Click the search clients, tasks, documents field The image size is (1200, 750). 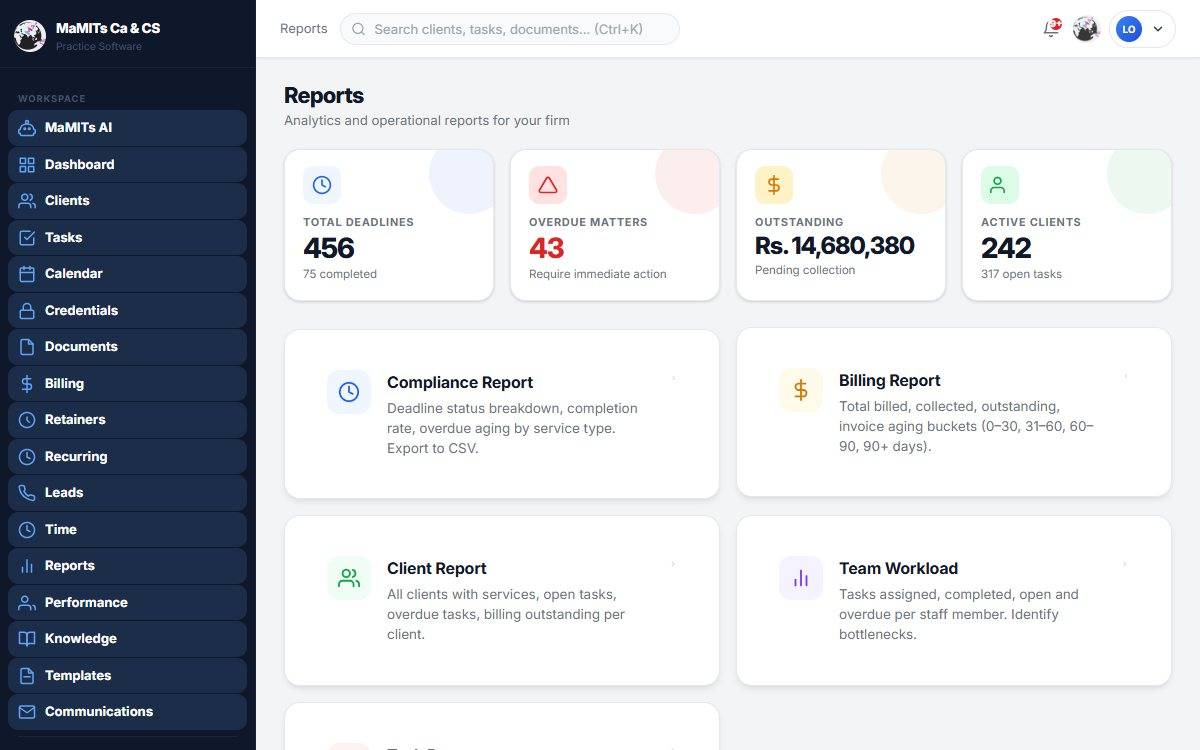[510, 29]
